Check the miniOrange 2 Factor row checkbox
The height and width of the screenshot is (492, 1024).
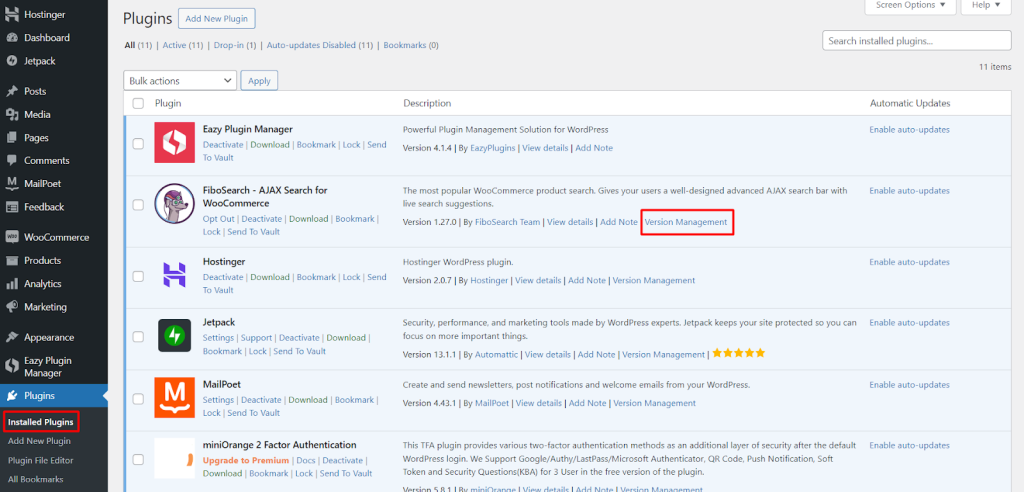click(138, 459)
